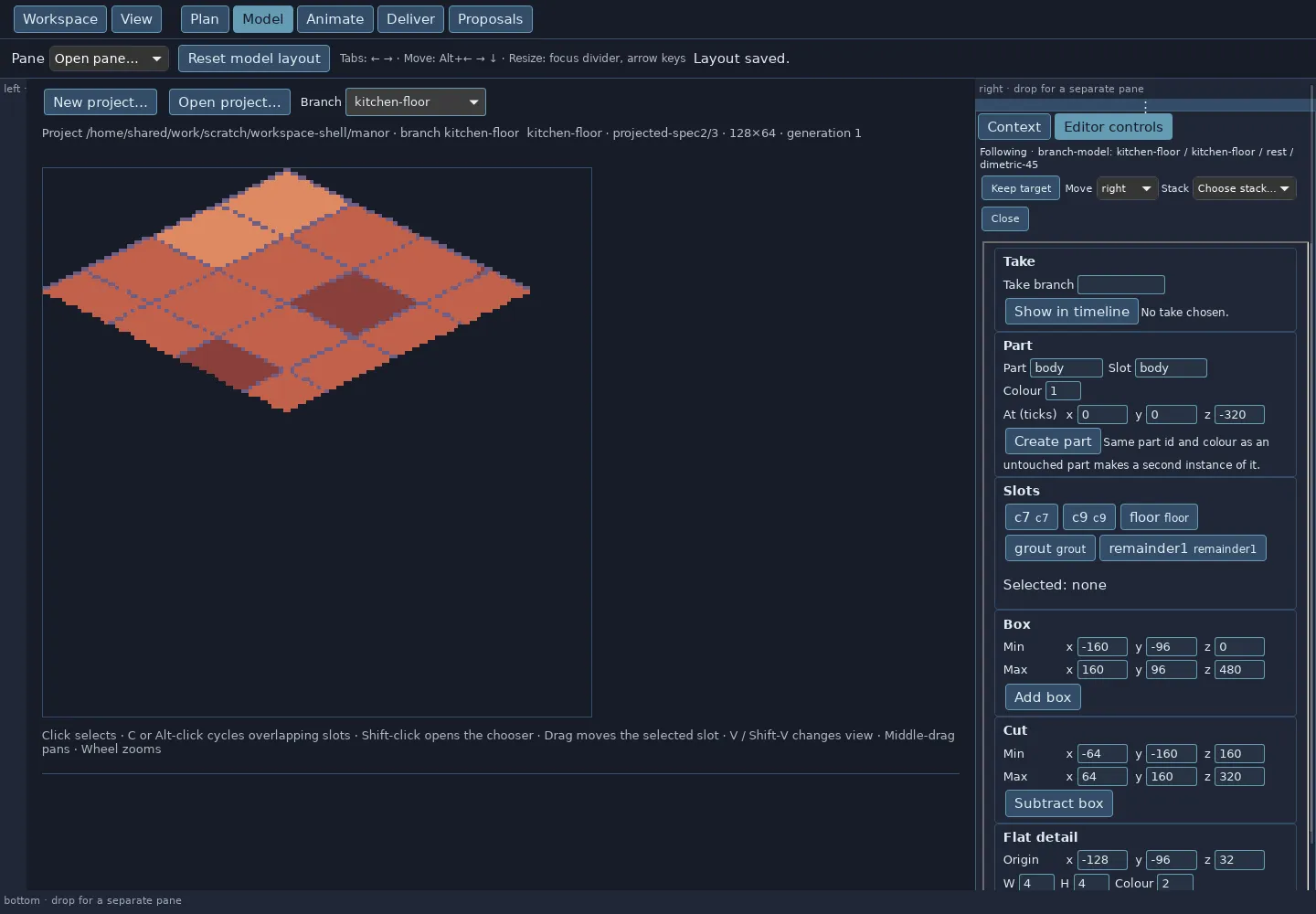Select the Editor controls tab
The height and width of the screenshot is (914, 1316).
tap(1113, 127)
